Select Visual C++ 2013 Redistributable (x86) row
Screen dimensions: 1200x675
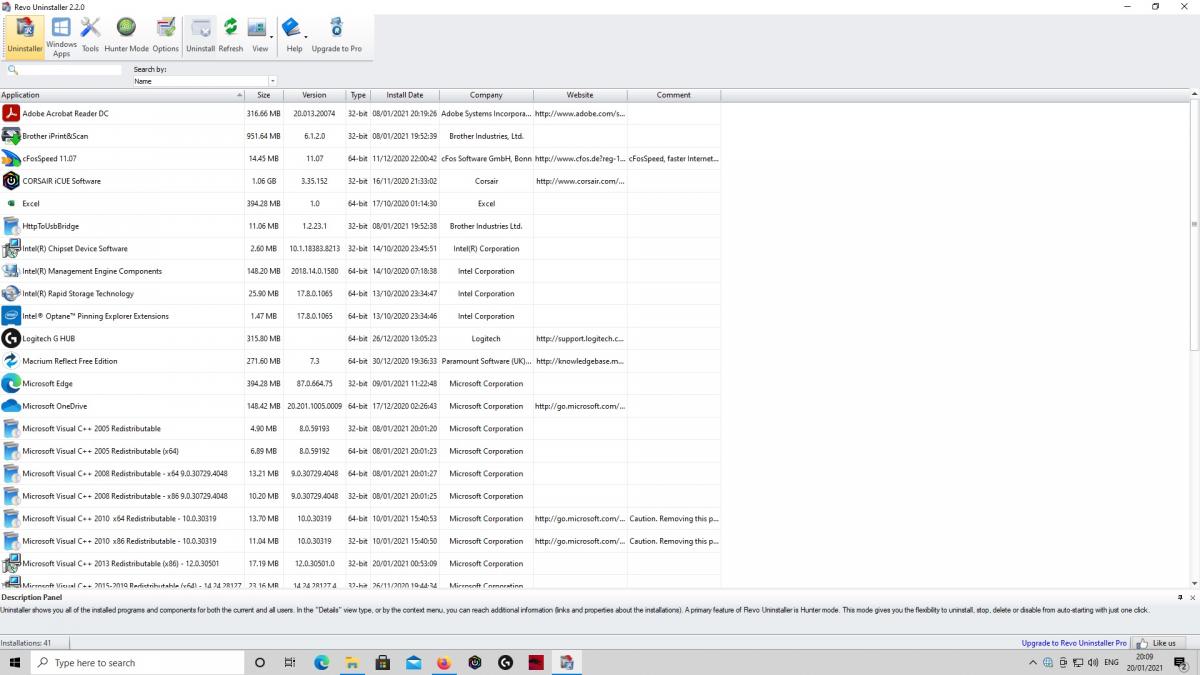click(x=360, y=563)
